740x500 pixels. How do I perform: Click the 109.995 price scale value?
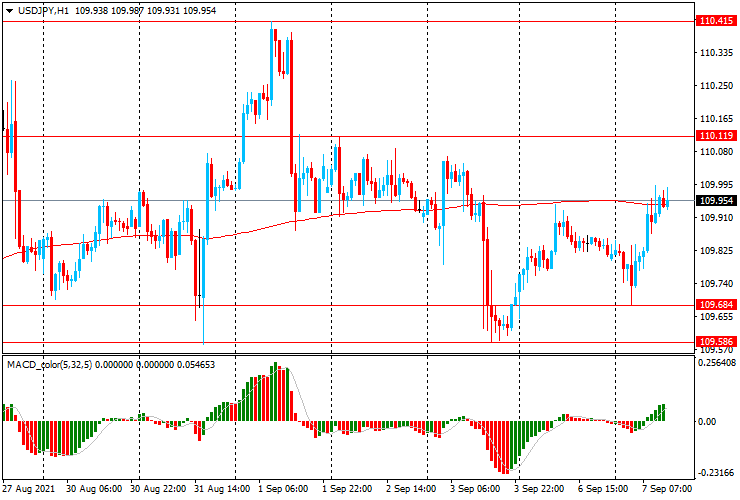coord(716,185)
